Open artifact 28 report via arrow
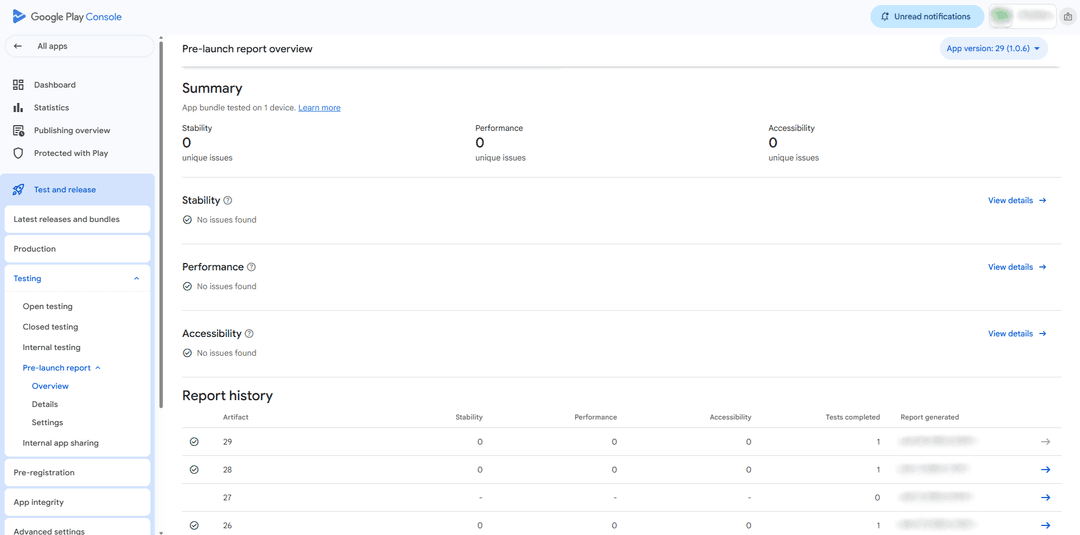 1045,470
